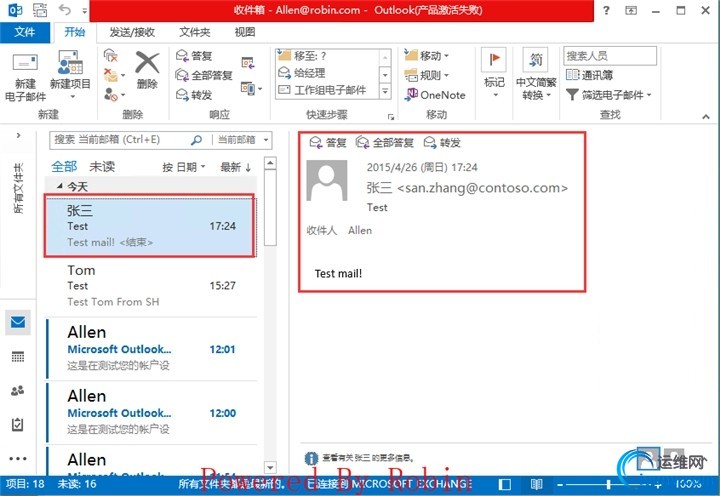
Task: Open the Rules (规则) dropdown
Action: coord(426,75)
